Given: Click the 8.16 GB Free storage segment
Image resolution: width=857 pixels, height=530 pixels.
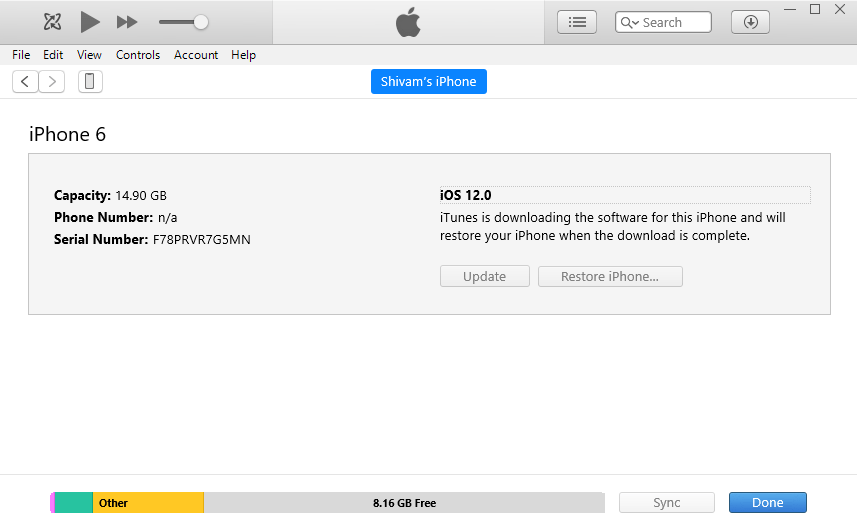Looking at the screenshot, I should pos(404,503).
